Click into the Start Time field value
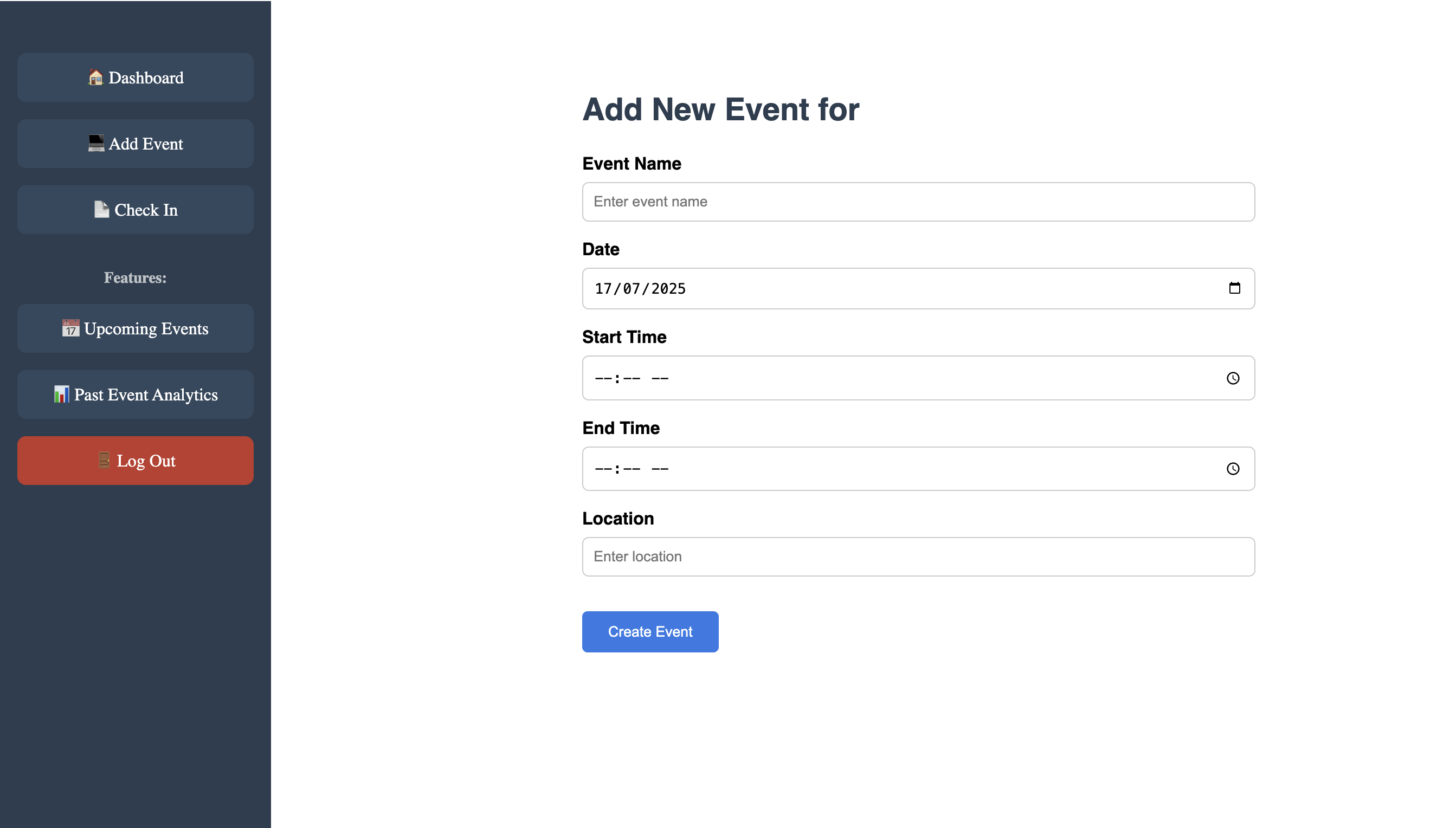This screenshot has width=1456, height=828. click(632, 378)
